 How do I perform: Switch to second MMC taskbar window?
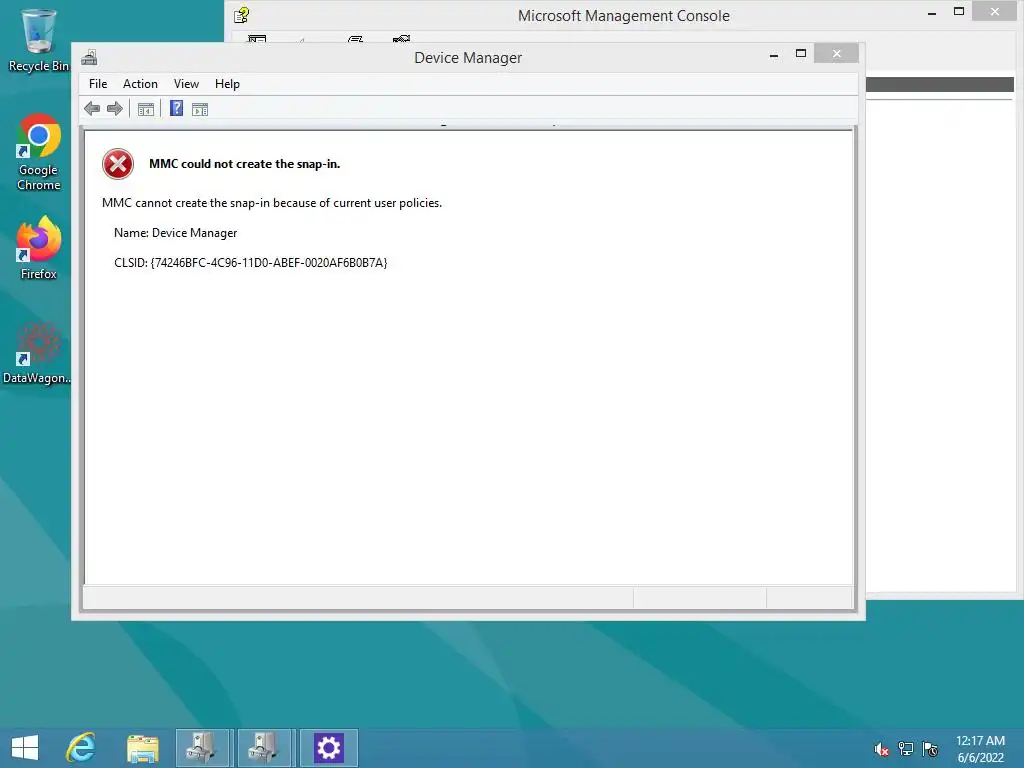tap(264, 748)
